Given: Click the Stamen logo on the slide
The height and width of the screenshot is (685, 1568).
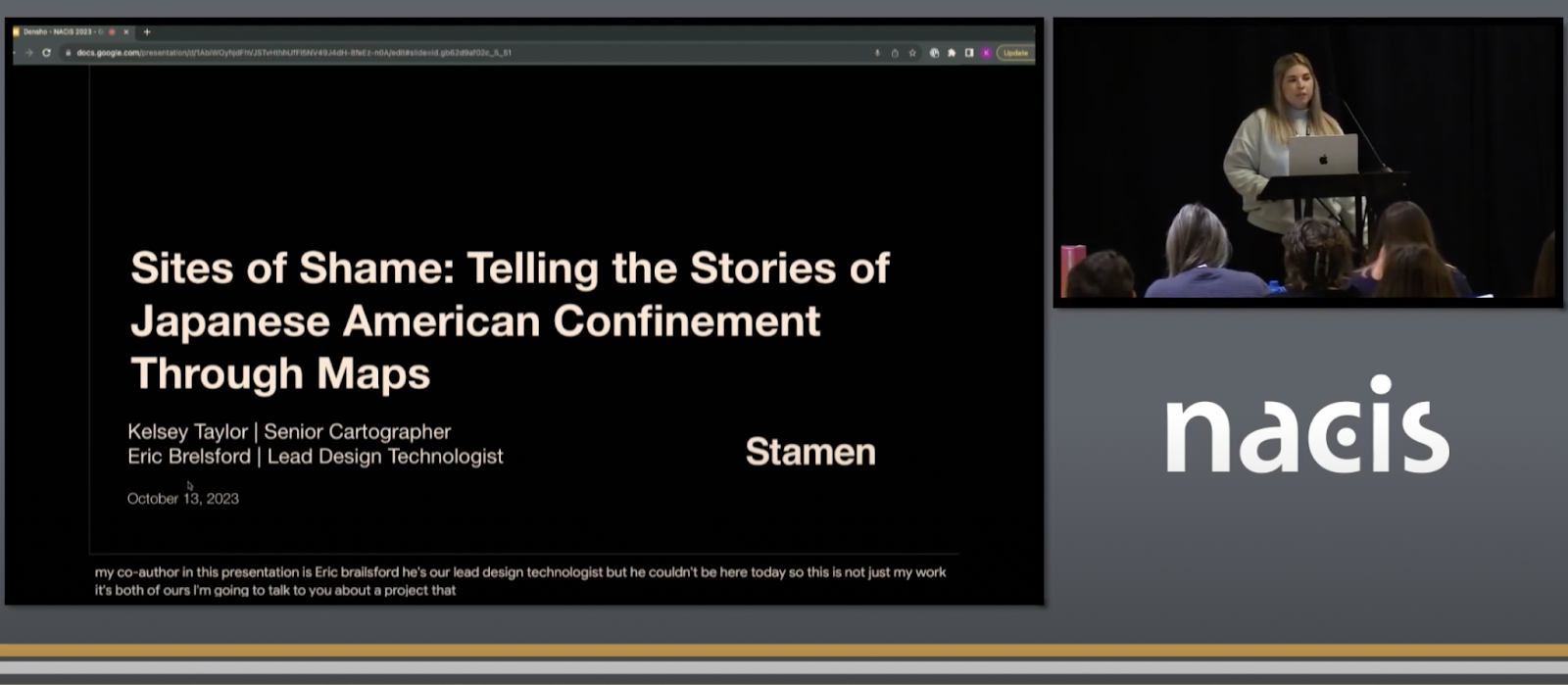Looking at the screenshot, I should tap(810, 452).
